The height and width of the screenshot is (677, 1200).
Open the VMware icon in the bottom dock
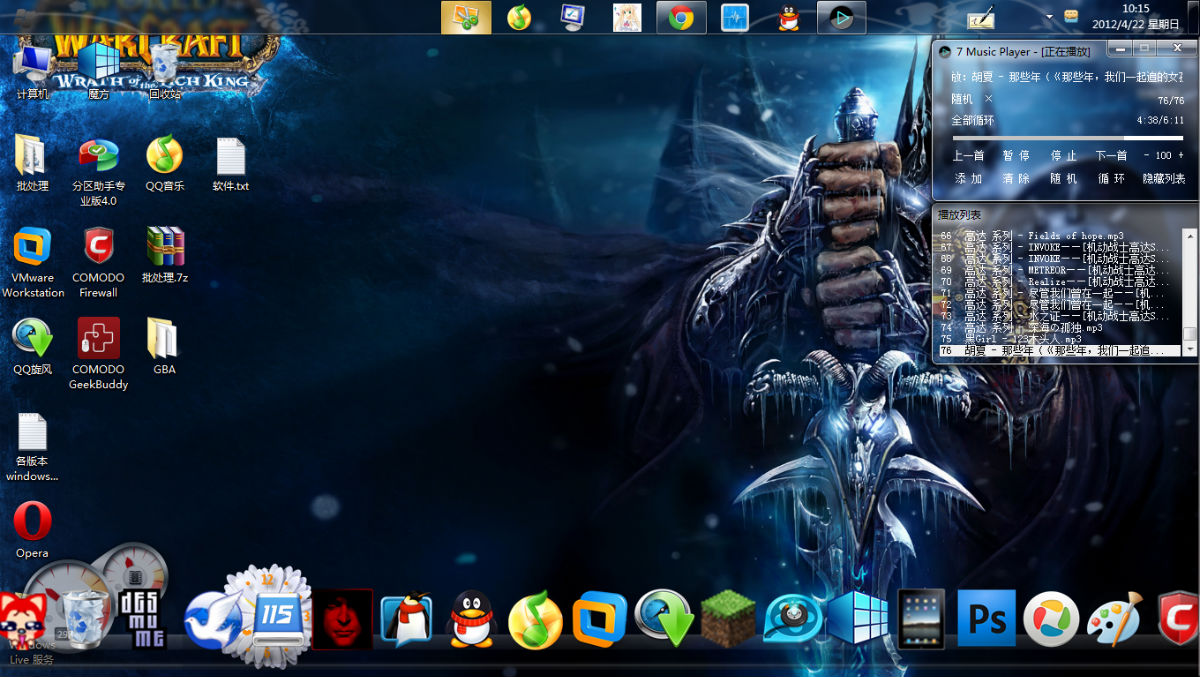point(599,618)
